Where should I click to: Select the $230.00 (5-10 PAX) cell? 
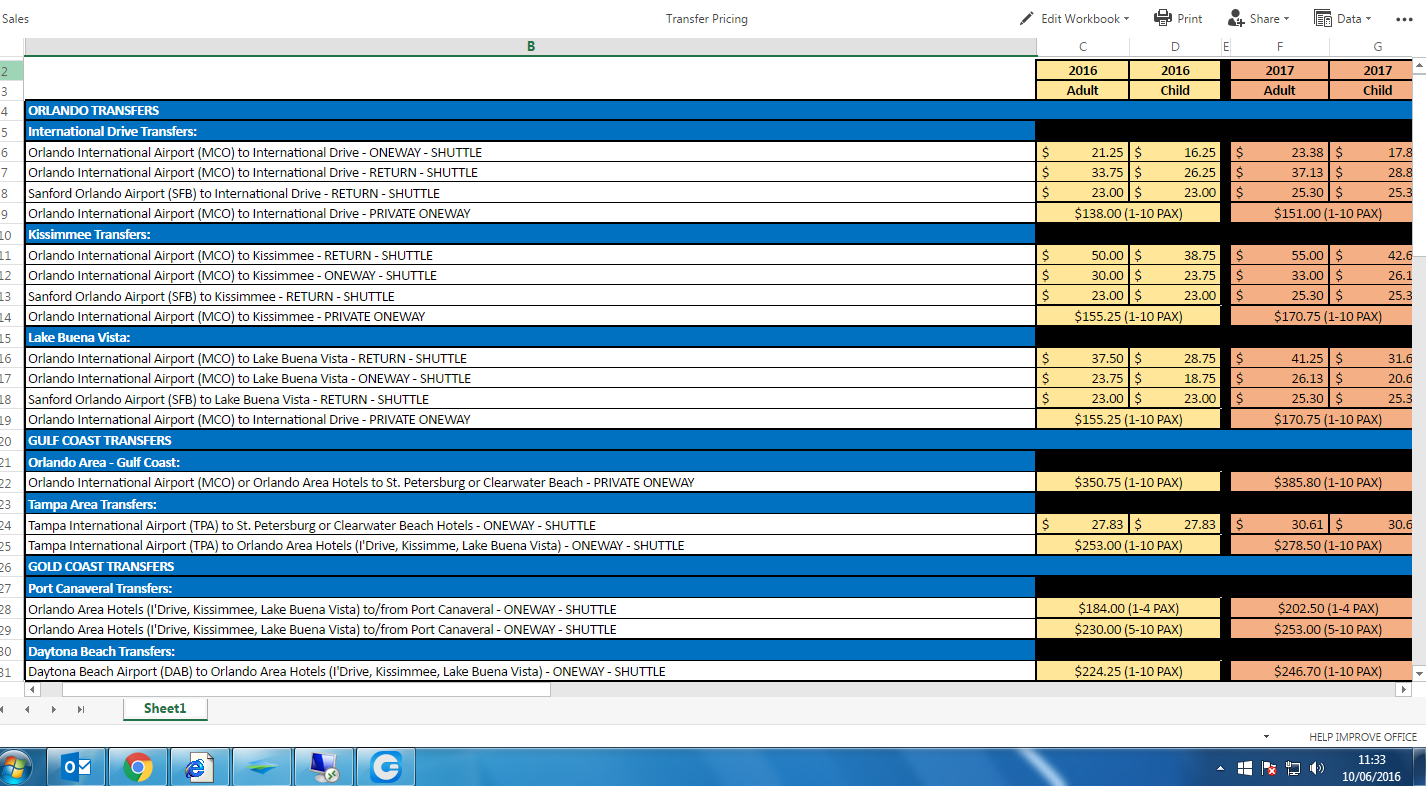(1129, 630)
